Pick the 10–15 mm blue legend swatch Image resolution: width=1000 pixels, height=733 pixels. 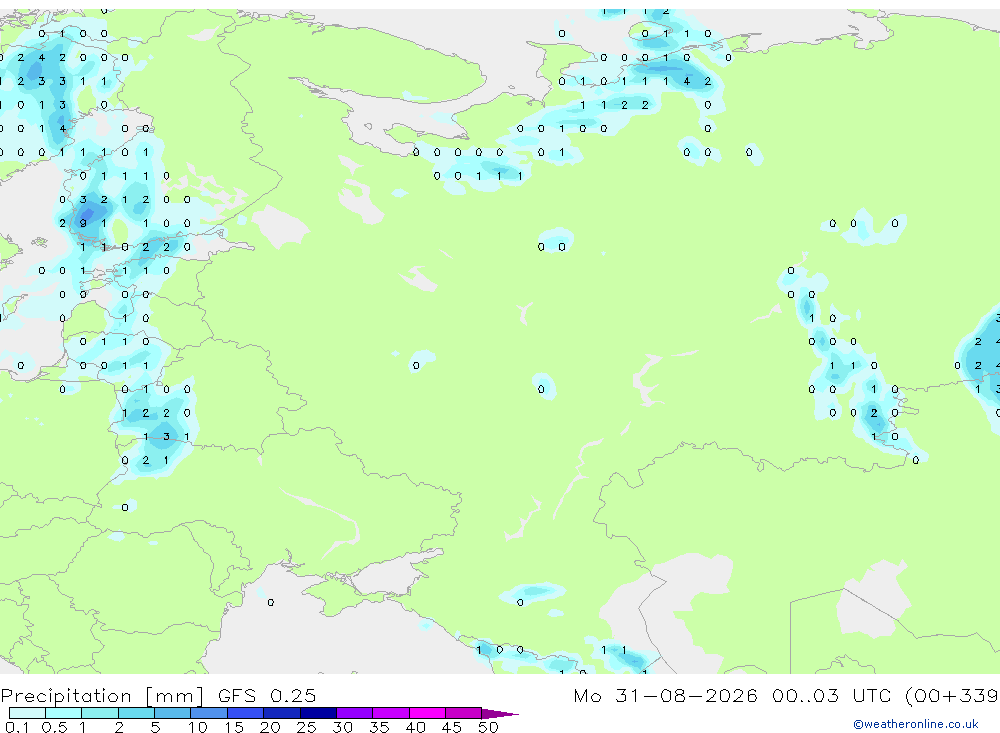coord(209,713)
